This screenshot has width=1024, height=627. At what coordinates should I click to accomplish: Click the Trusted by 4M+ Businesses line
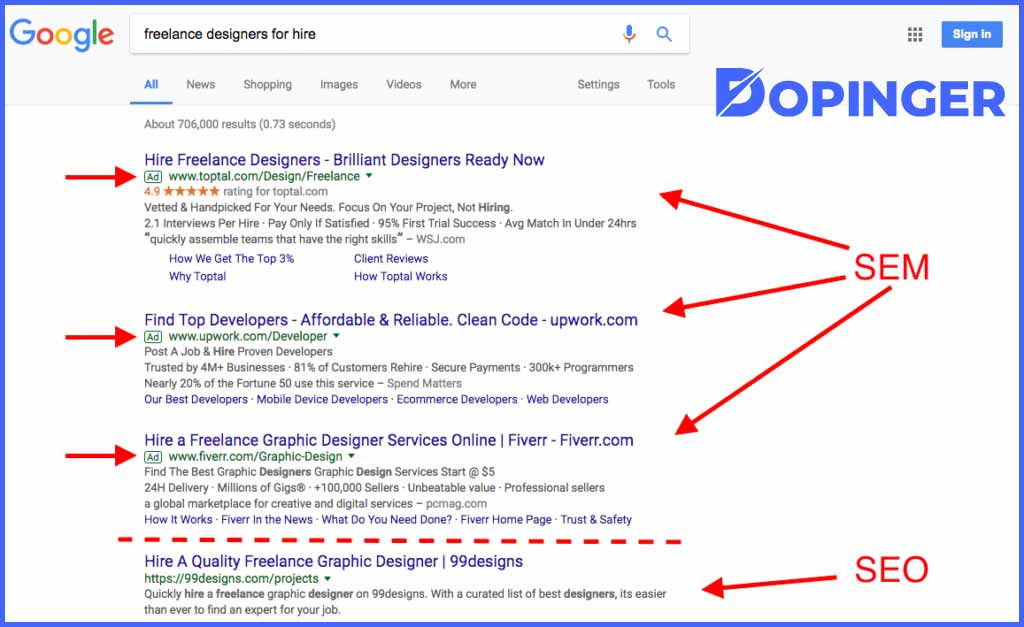[389, 367]
